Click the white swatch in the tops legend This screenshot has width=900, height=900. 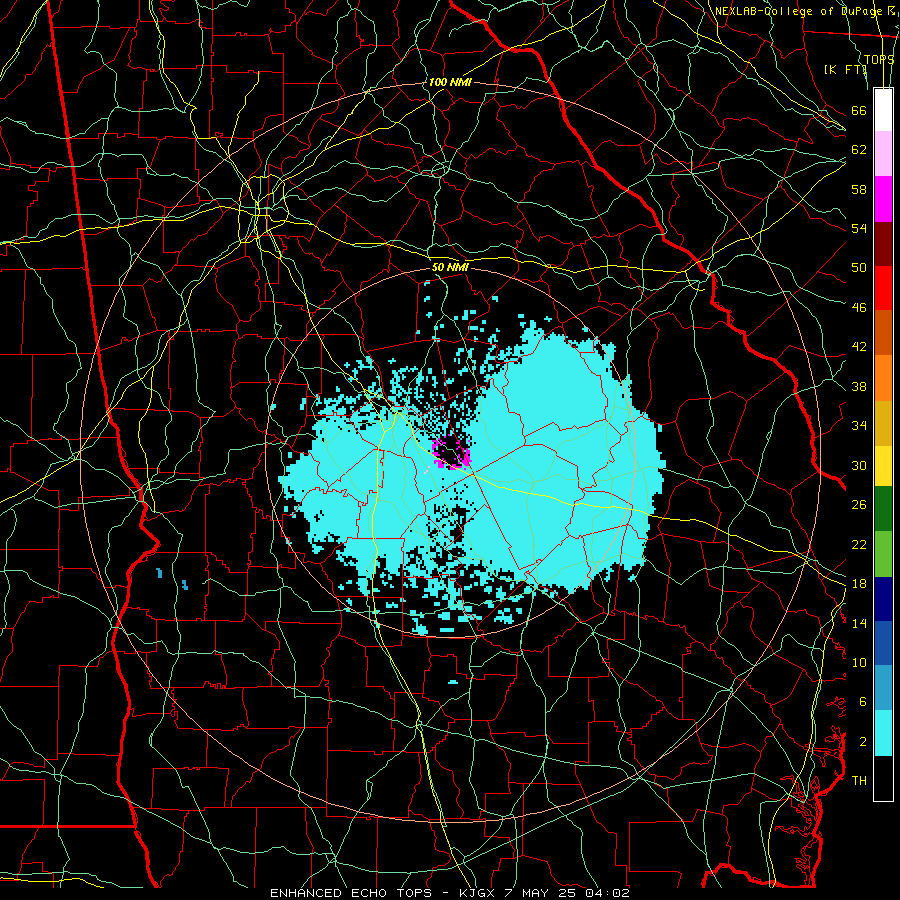tap(883, 110)
